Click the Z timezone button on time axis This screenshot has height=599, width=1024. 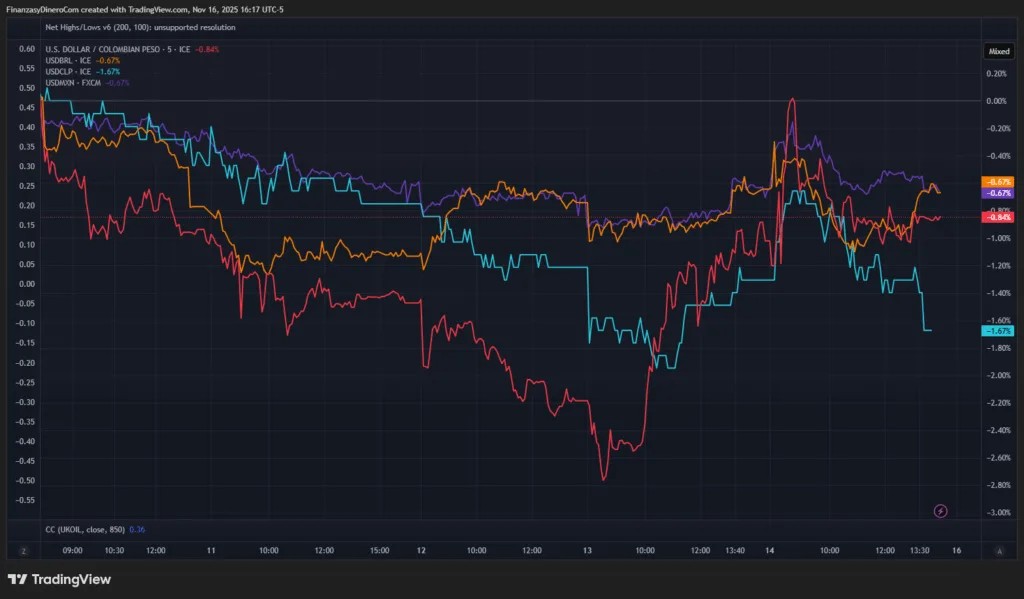(22, 551)
